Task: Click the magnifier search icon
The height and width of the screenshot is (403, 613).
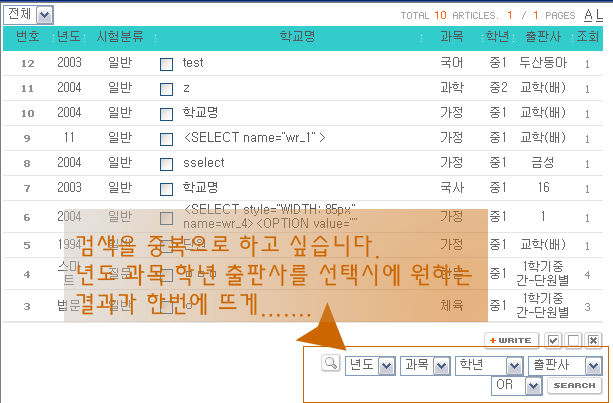Action: pos(331,363)
